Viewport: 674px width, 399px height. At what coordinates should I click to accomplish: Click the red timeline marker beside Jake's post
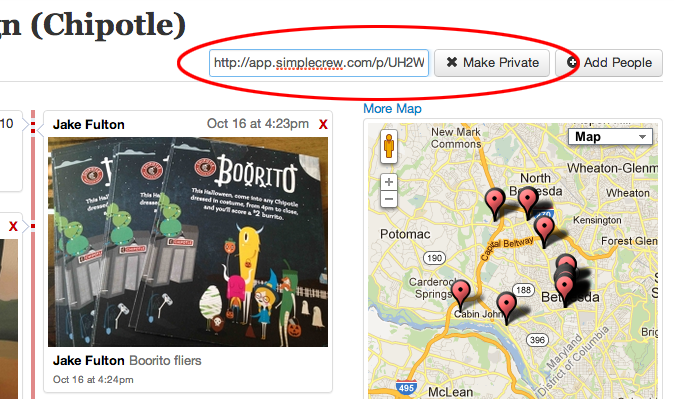(x=33, y=128)
